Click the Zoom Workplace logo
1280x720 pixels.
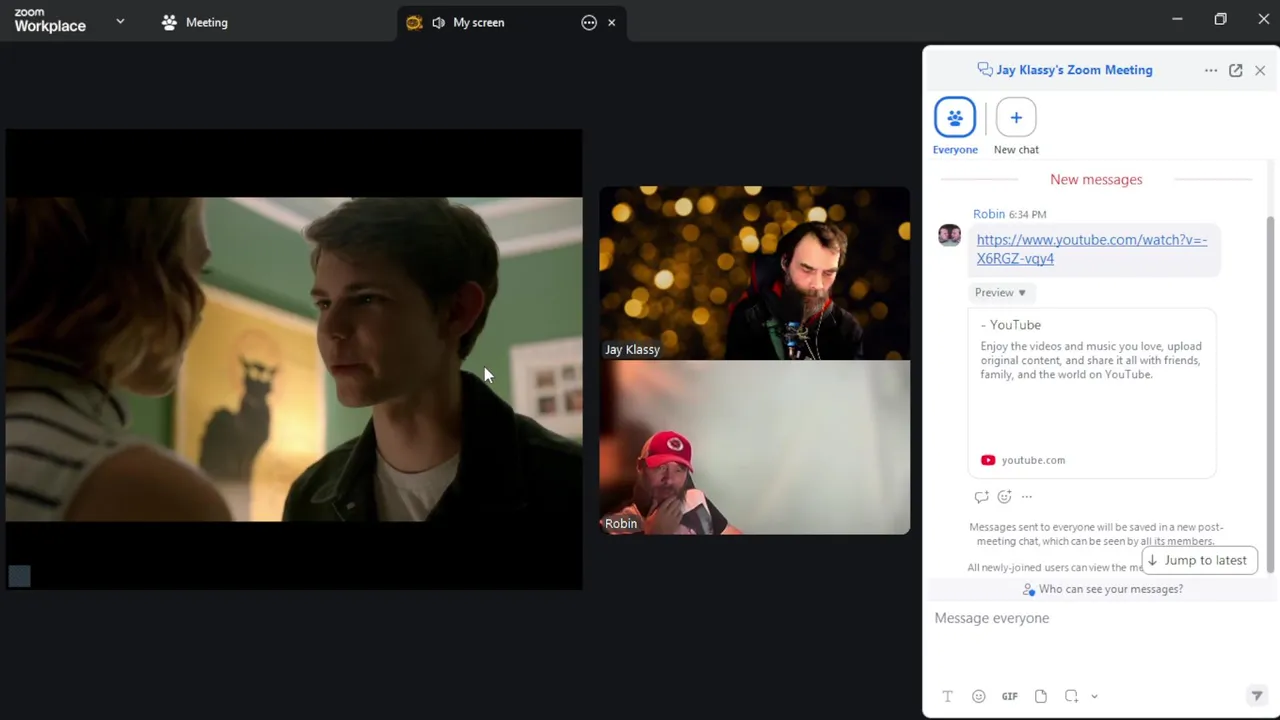(x=50, y=21)
